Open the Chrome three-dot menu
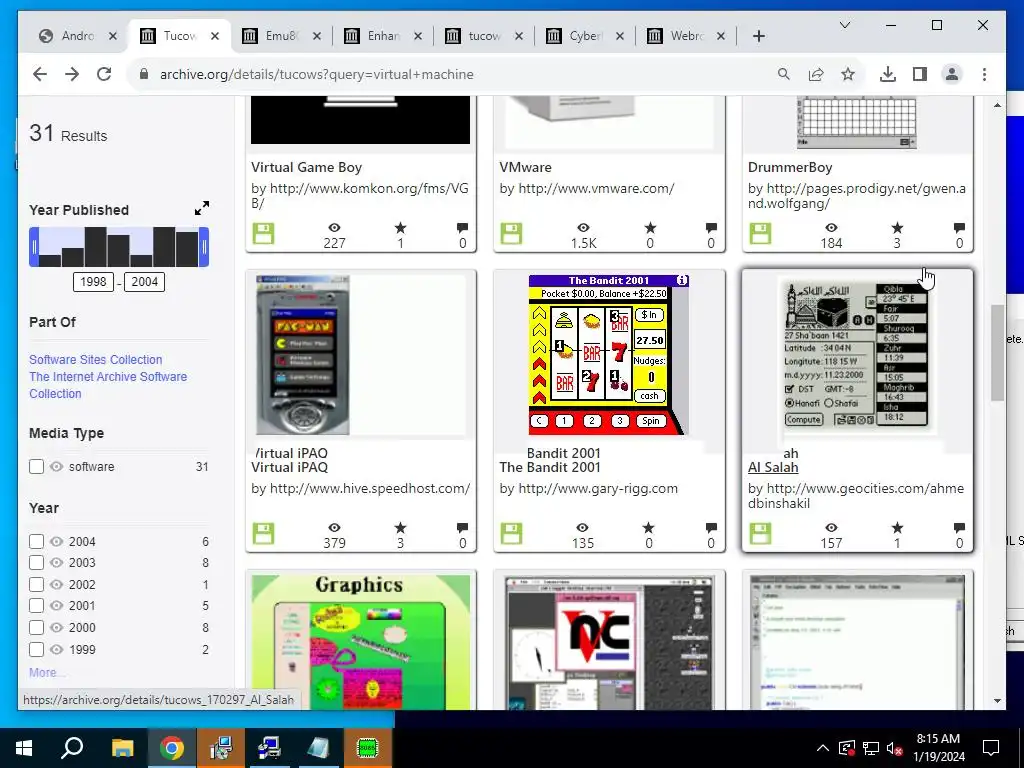 [984, 74]
